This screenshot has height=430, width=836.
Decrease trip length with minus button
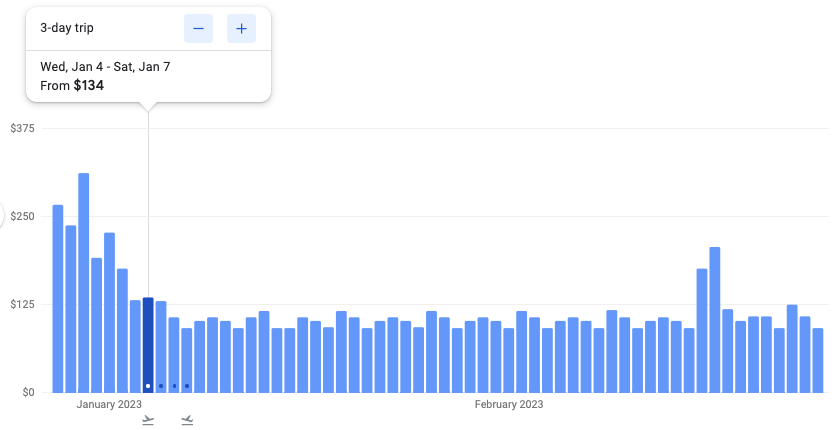tap(198, 29)
